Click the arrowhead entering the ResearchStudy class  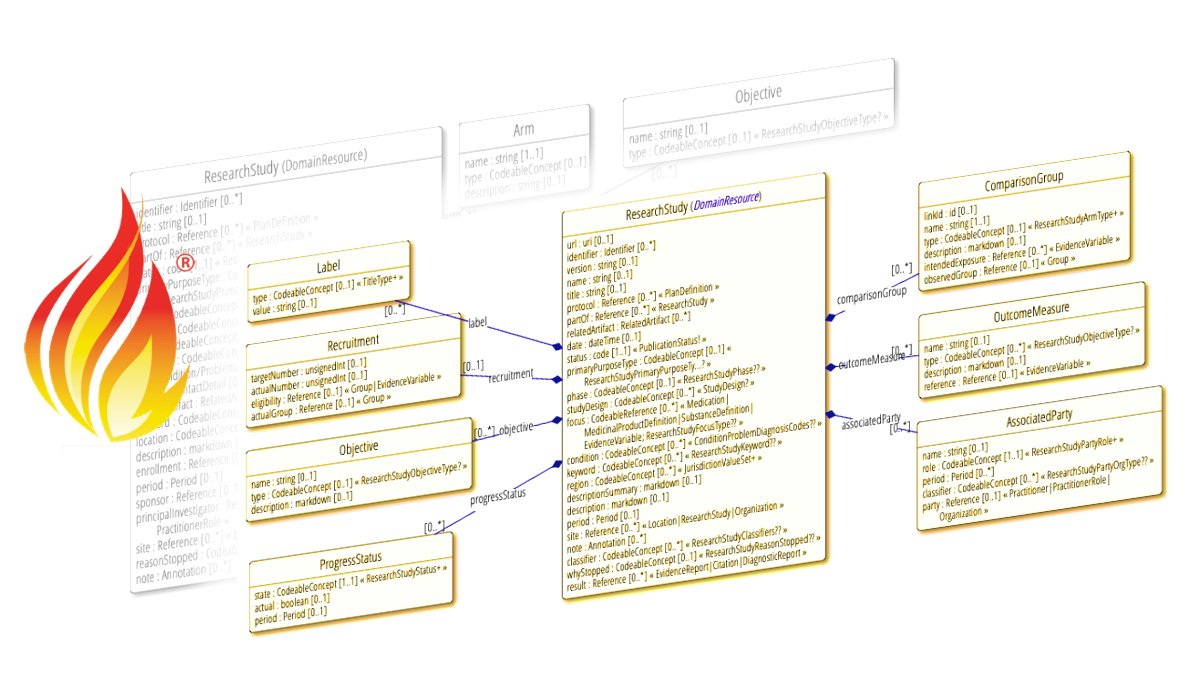pos(556,347)
